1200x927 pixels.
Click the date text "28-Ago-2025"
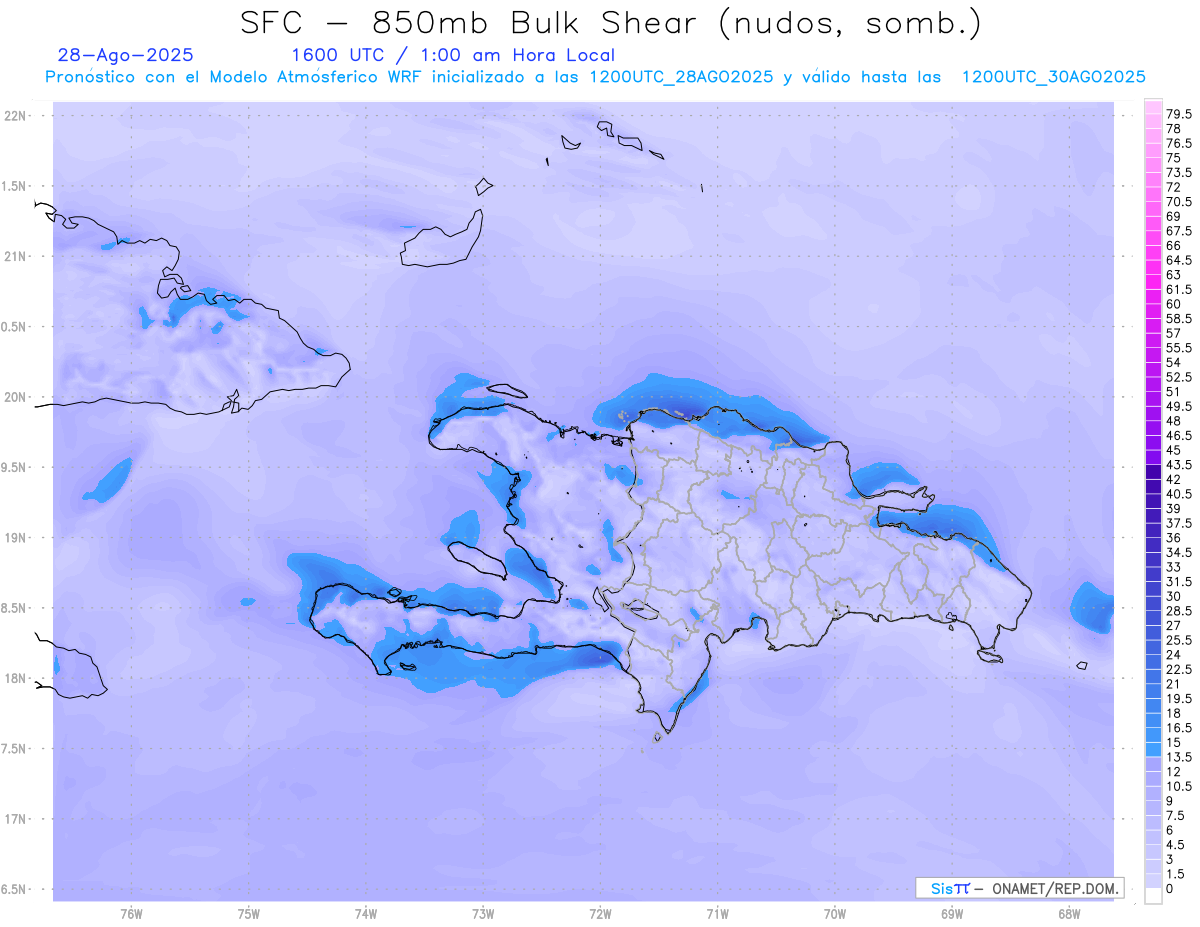126,55
